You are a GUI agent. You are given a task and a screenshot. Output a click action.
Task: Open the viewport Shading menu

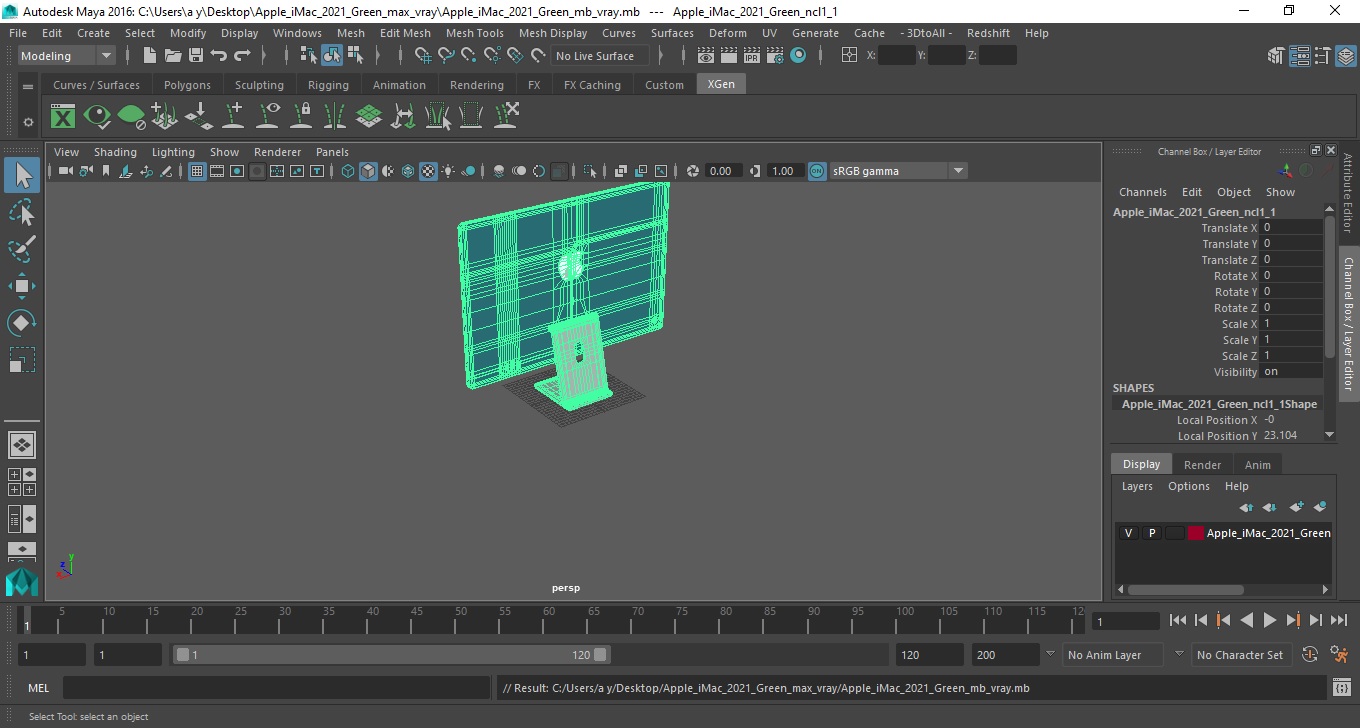[115, 152]
